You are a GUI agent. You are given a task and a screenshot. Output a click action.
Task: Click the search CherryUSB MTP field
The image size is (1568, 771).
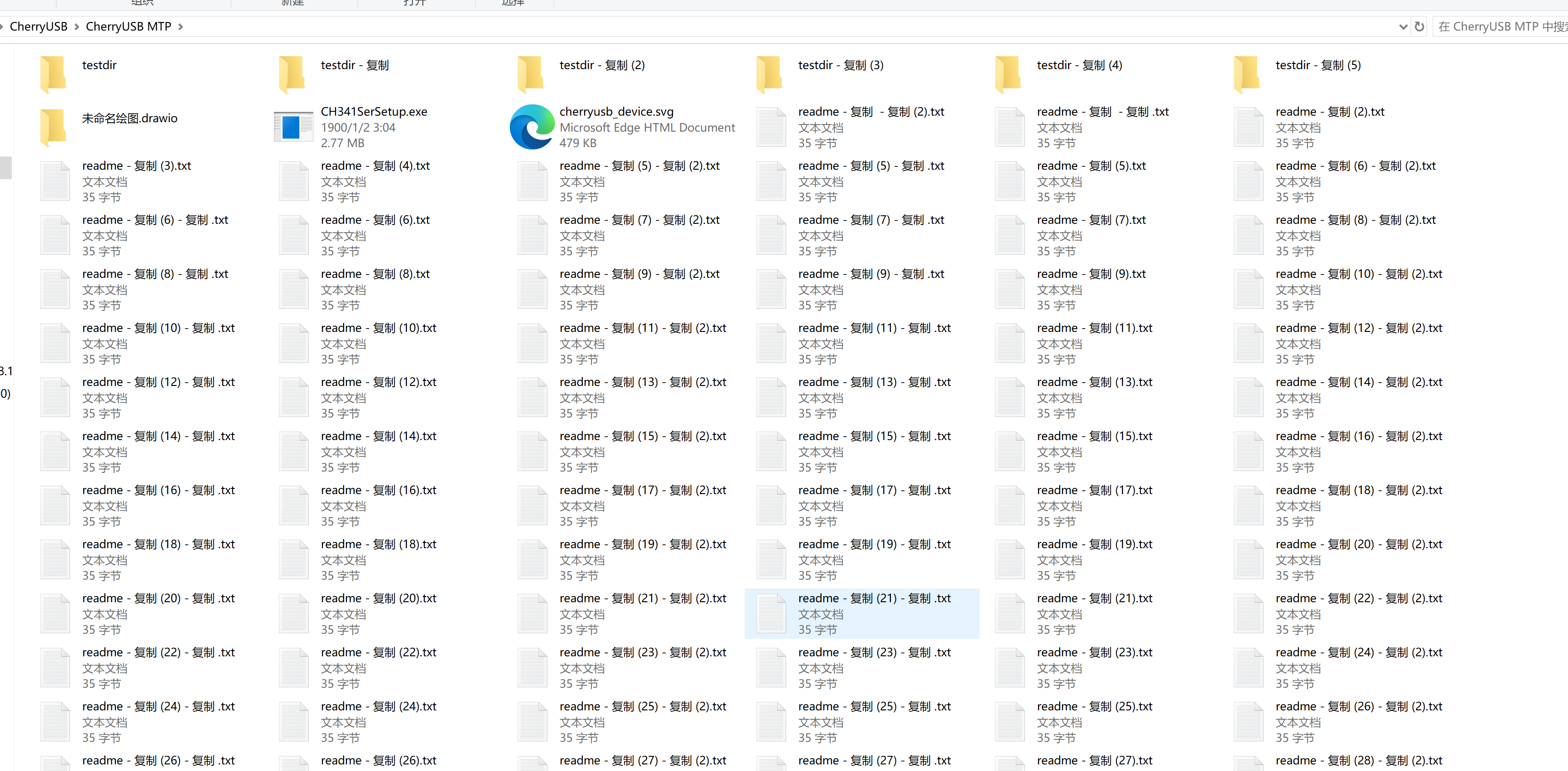pyautogui.click(x=1500, y=27)
